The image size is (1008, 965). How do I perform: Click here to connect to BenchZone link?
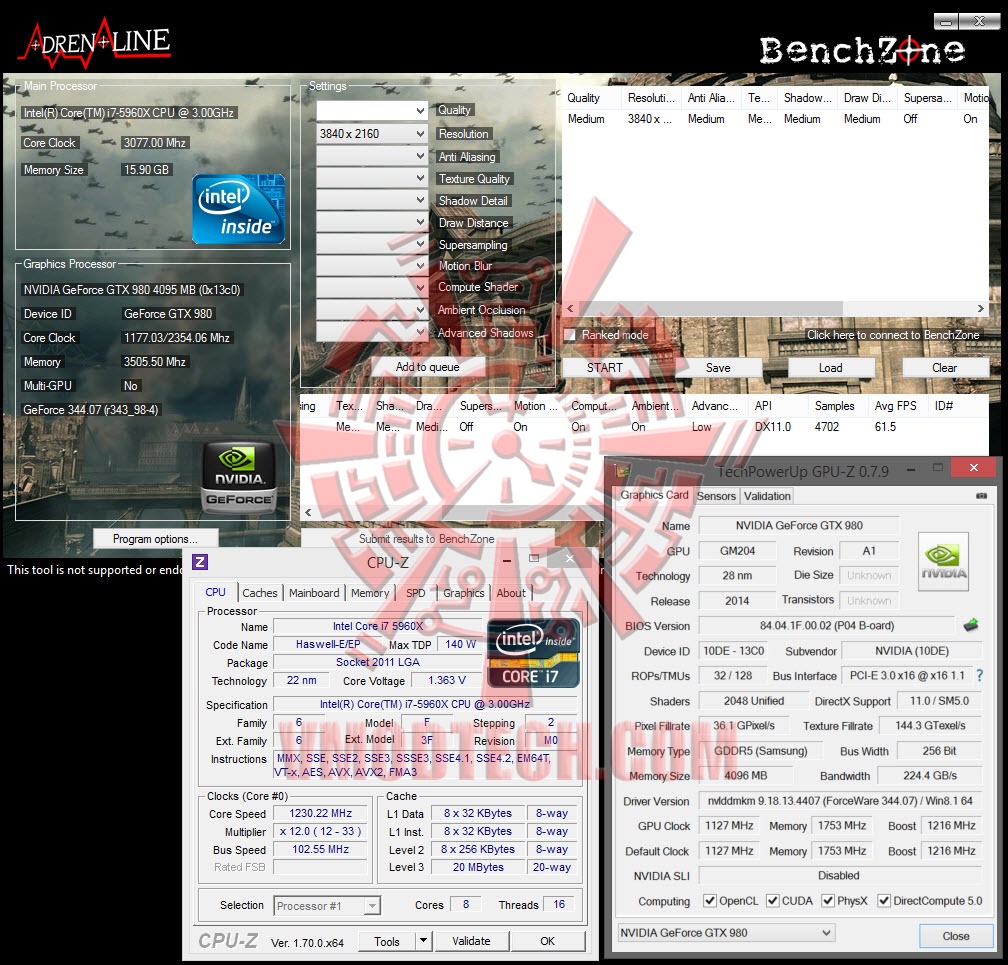pos(893,335)
